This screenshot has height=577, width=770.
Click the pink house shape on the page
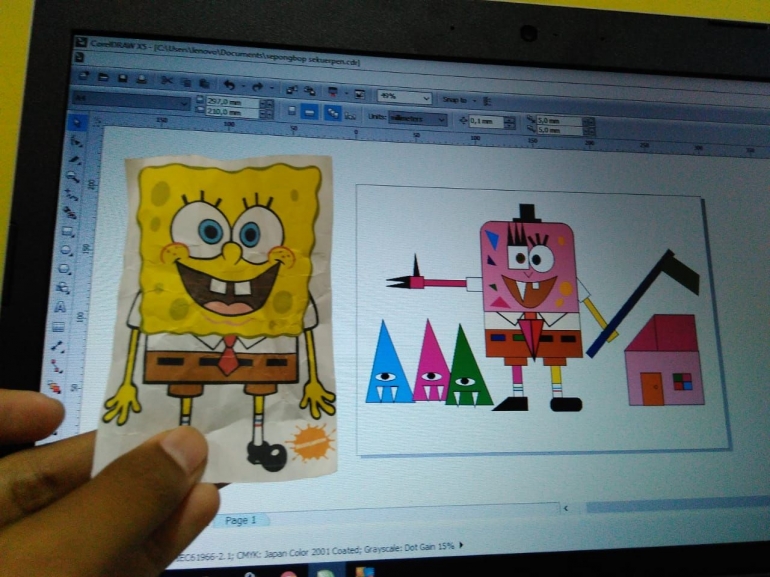pos(664,360)
